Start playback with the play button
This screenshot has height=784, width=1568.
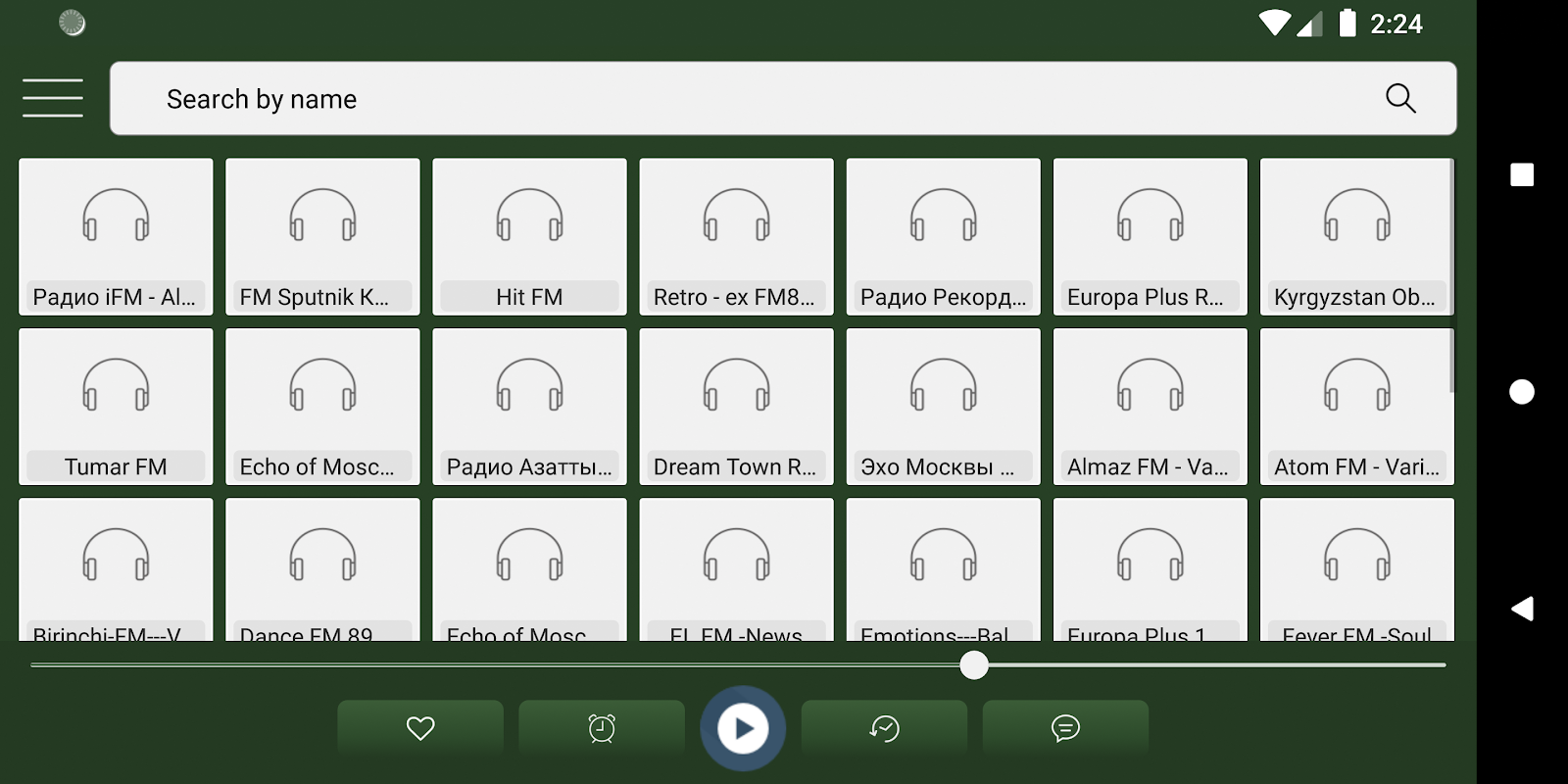pos(743,728)
